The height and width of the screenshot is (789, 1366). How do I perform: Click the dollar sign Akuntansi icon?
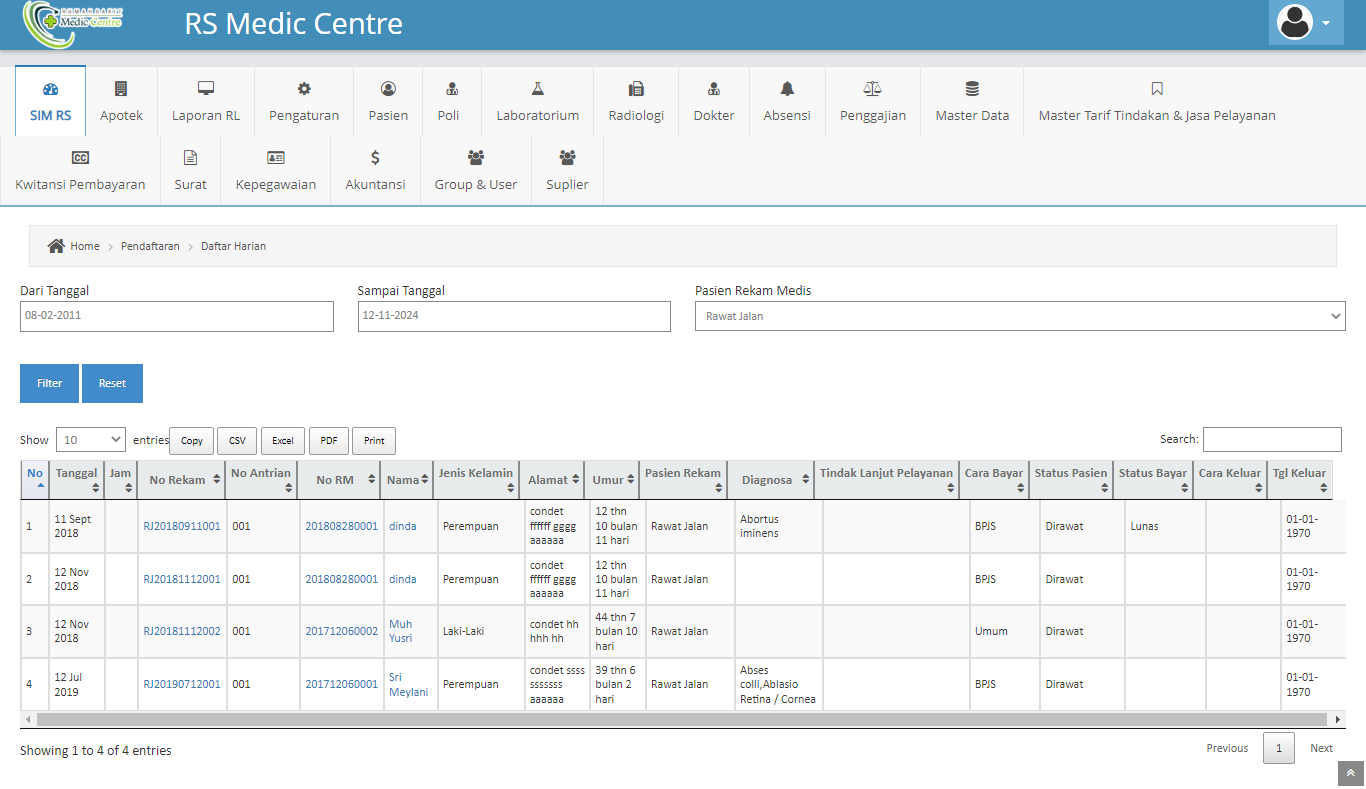pyautogui.click(x=375, y=157)
